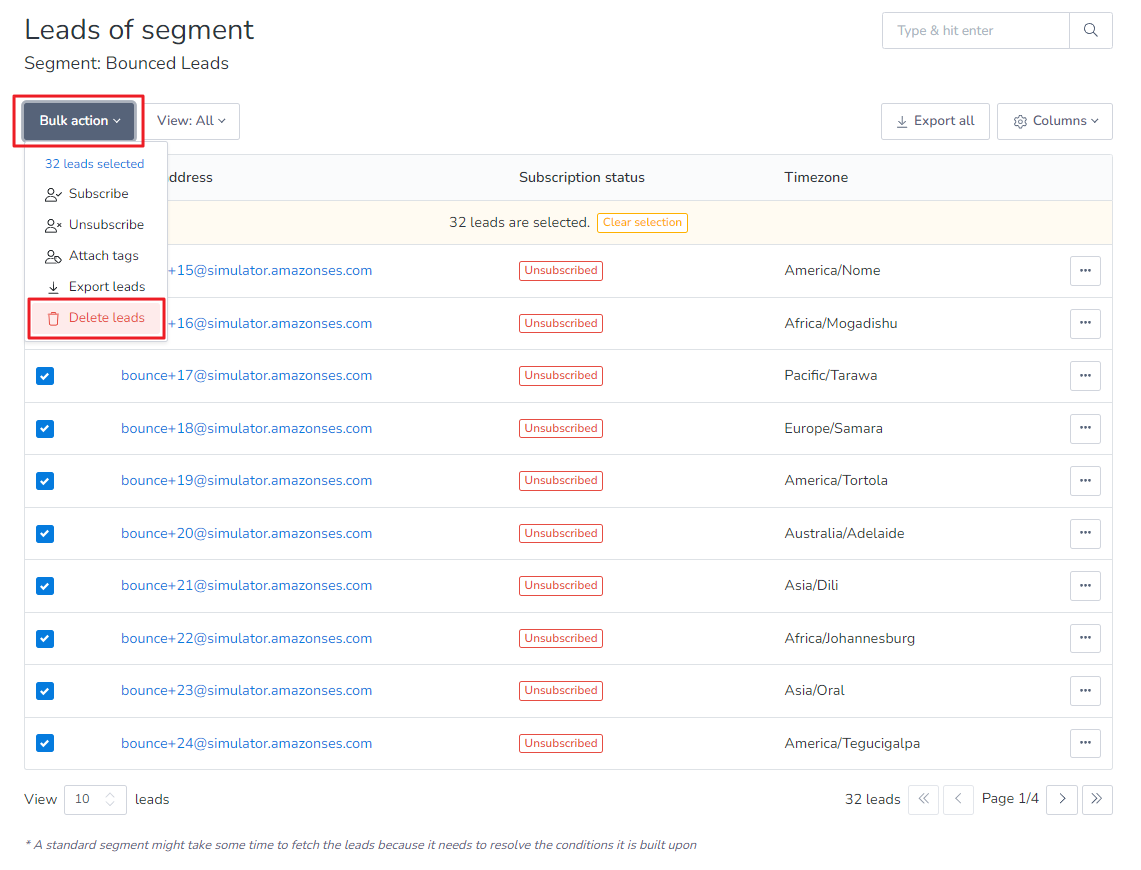Viewport: 1141px width, 870px height.
Task: Open row actions for bounce+18 lead
Action: pos(1085,428)
